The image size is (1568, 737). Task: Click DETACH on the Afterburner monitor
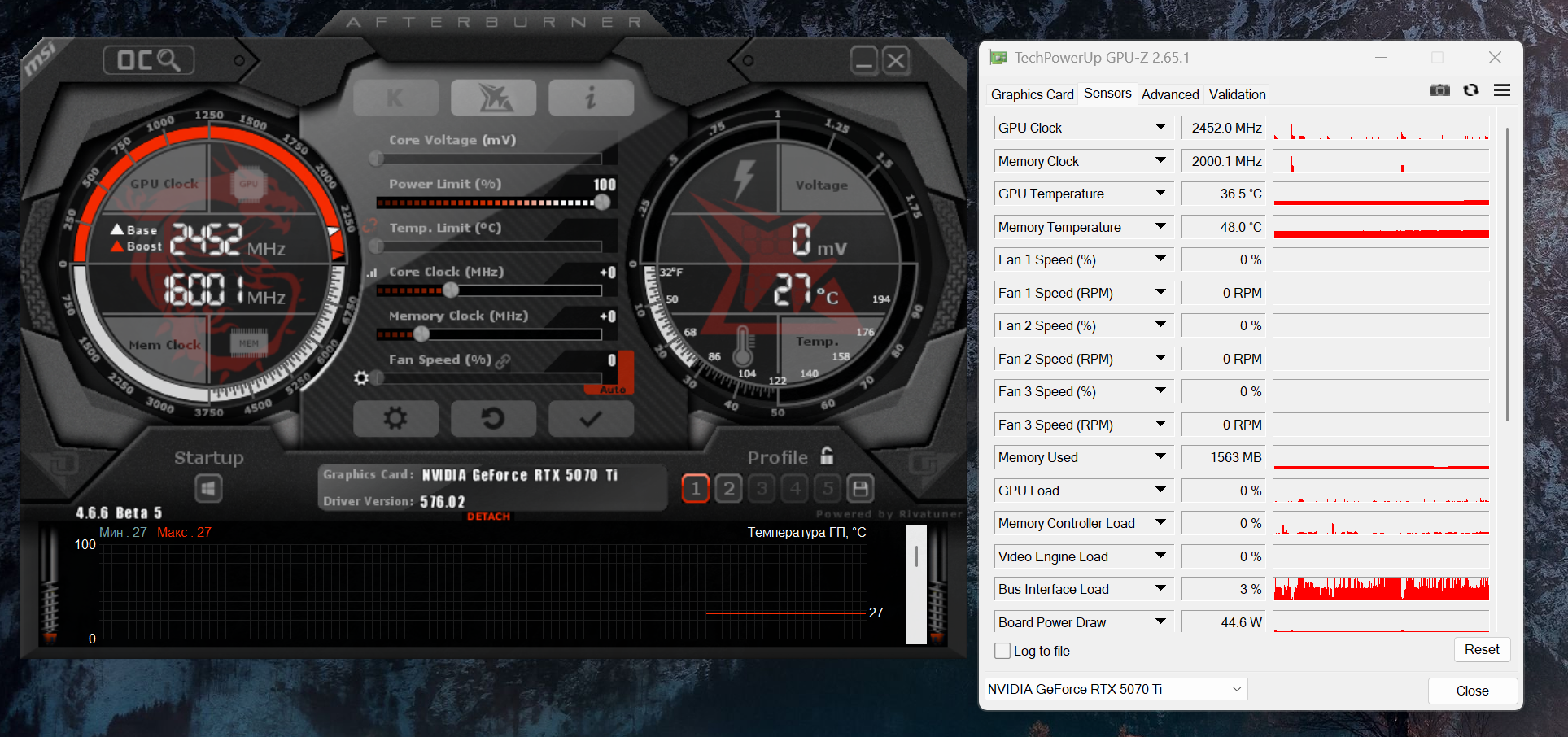[x=488, y=517]
